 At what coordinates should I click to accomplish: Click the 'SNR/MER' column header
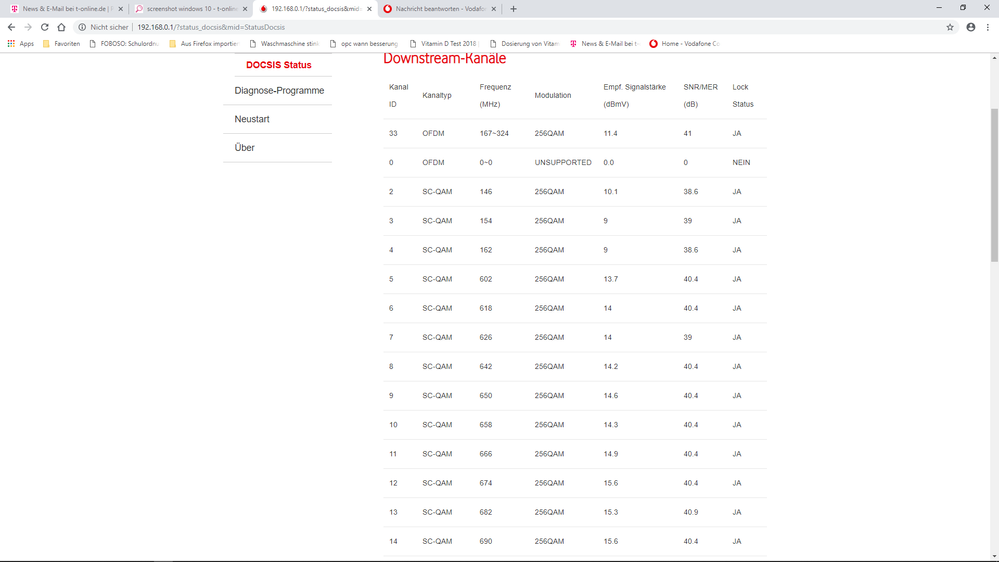coord(700,96)
